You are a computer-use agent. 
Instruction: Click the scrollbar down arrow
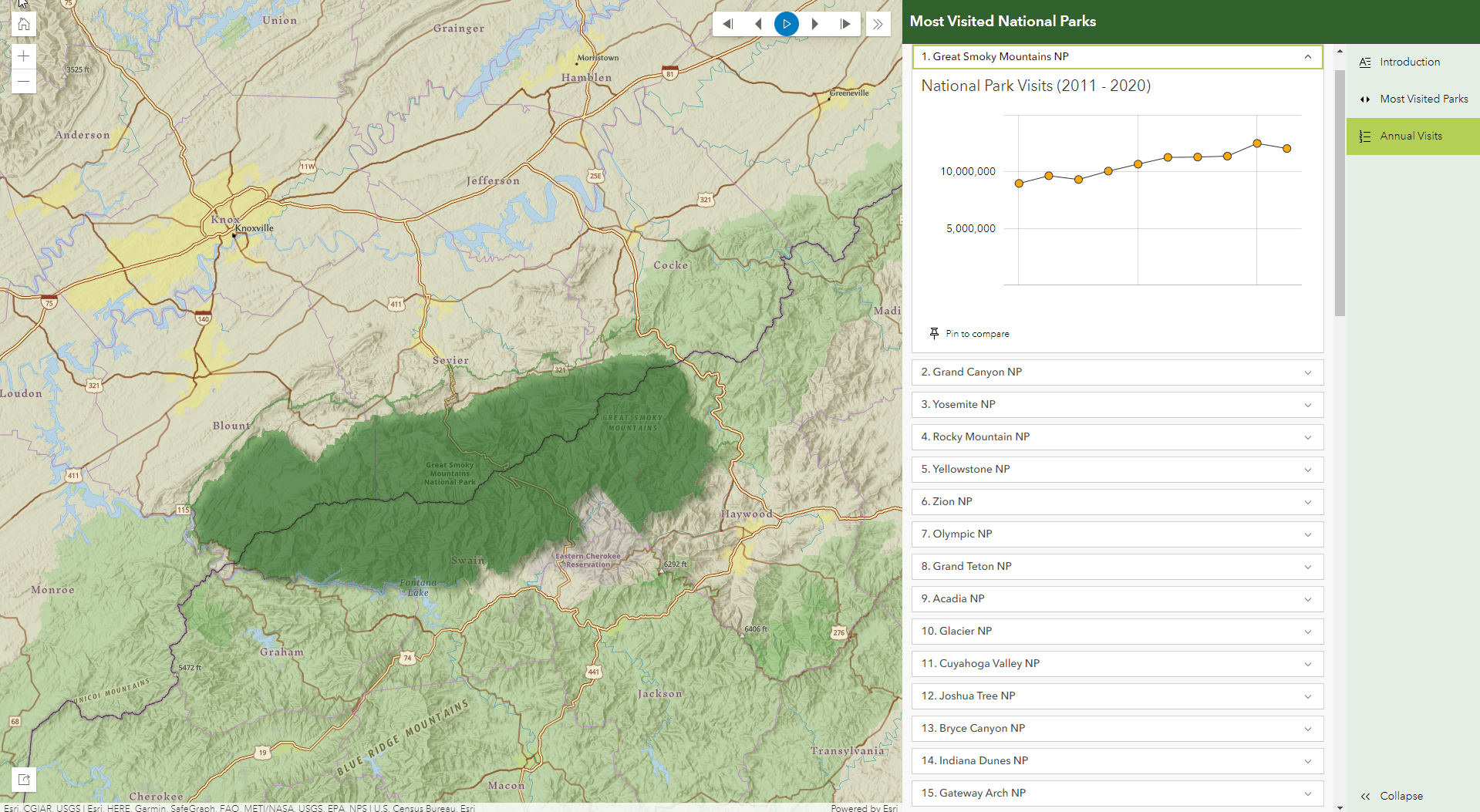(x=1340, y=807)
